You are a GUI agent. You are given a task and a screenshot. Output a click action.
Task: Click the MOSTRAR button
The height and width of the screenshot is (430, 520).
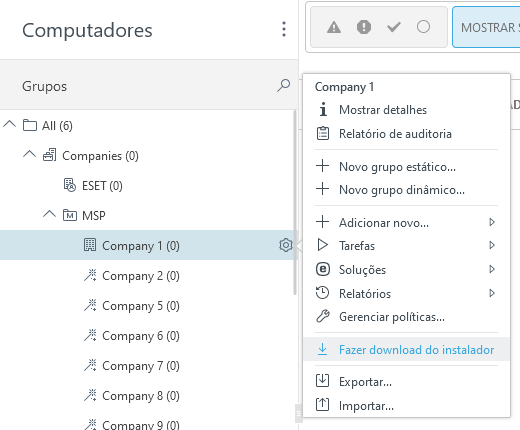pyautogui.click(x=486, y=27)
